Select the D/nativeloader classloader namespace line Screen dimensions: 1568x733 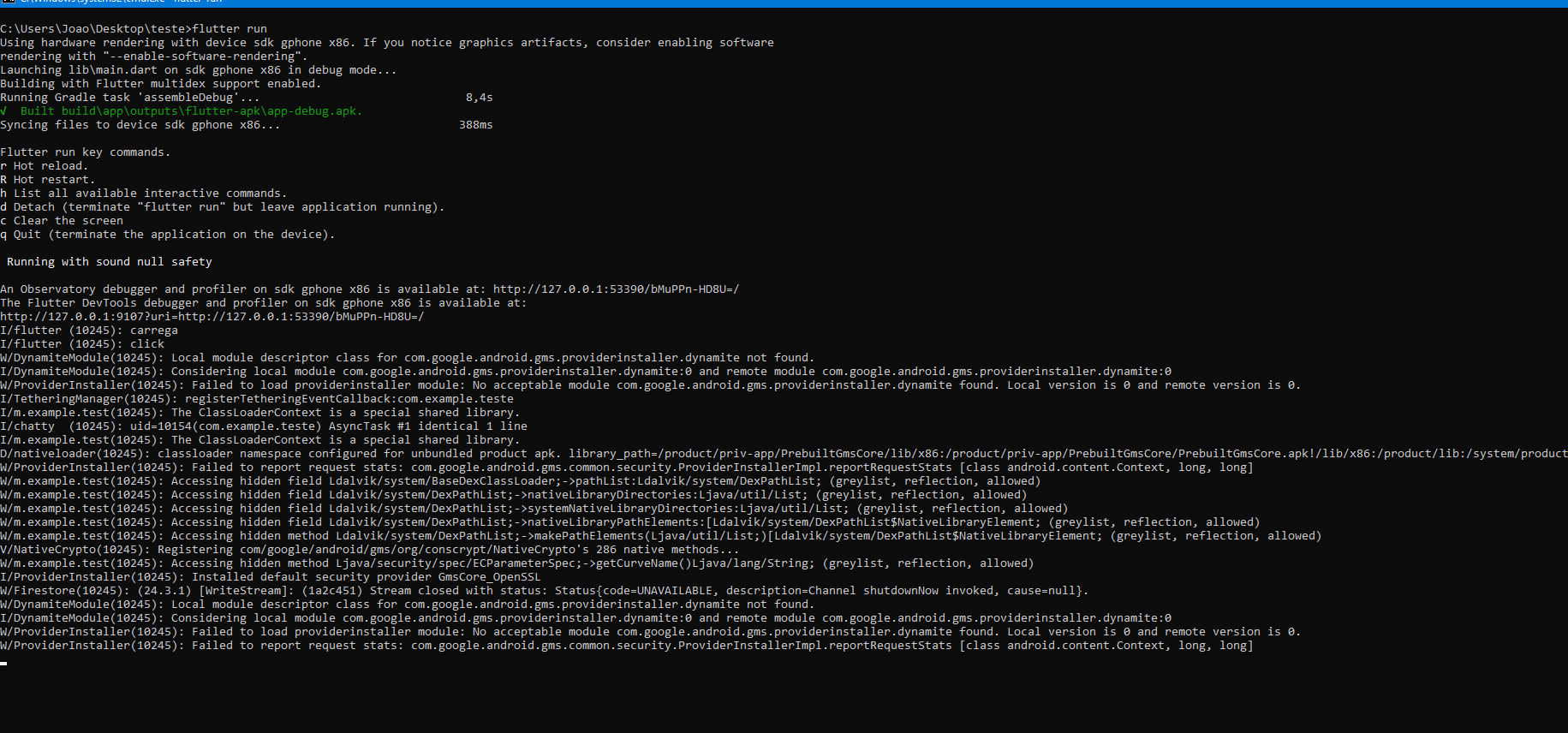[x=784, y=453]
